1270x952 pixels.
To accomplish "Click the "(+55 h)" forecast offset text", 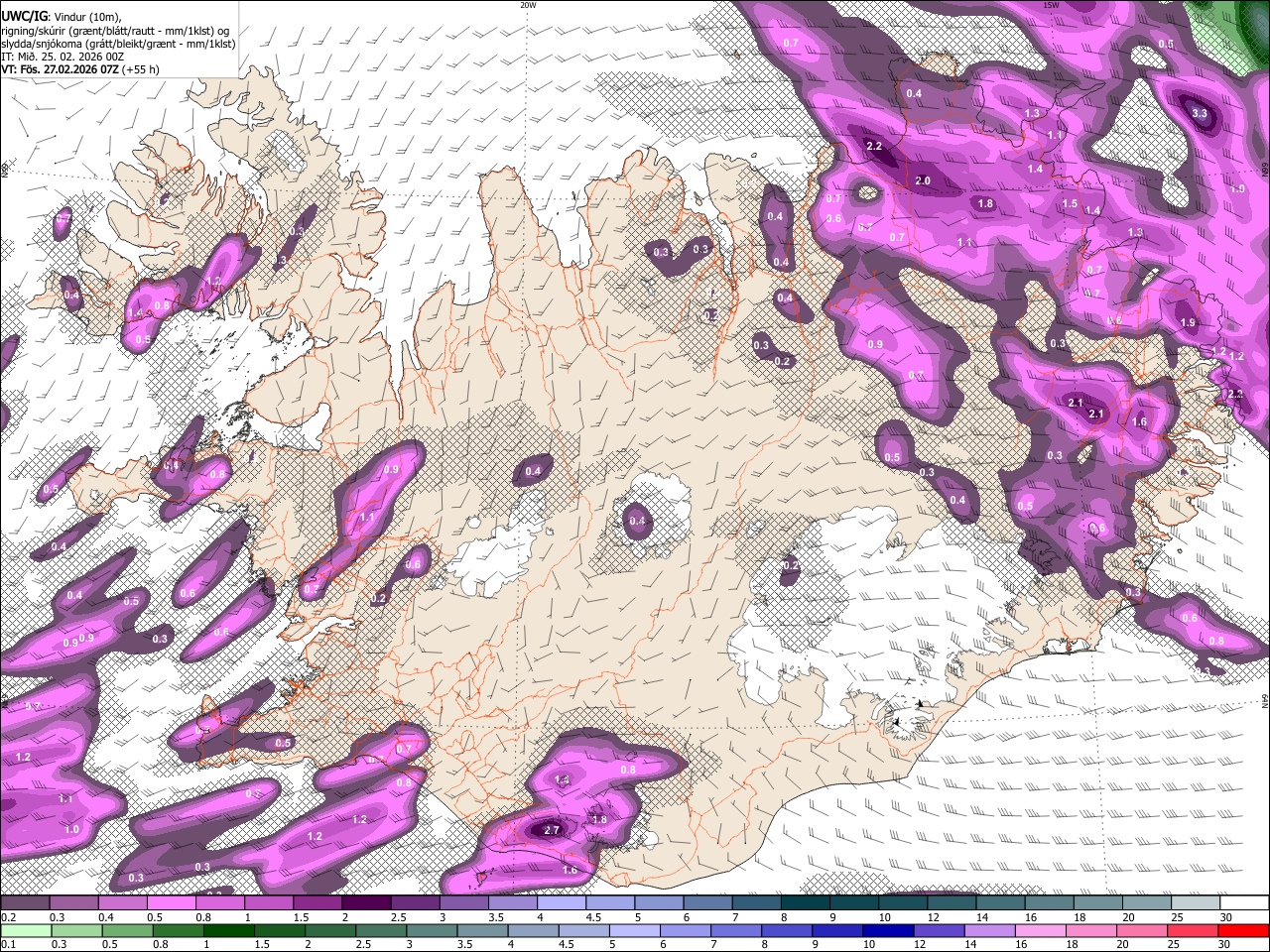I will pyautogui.click(x=142, y=70).
